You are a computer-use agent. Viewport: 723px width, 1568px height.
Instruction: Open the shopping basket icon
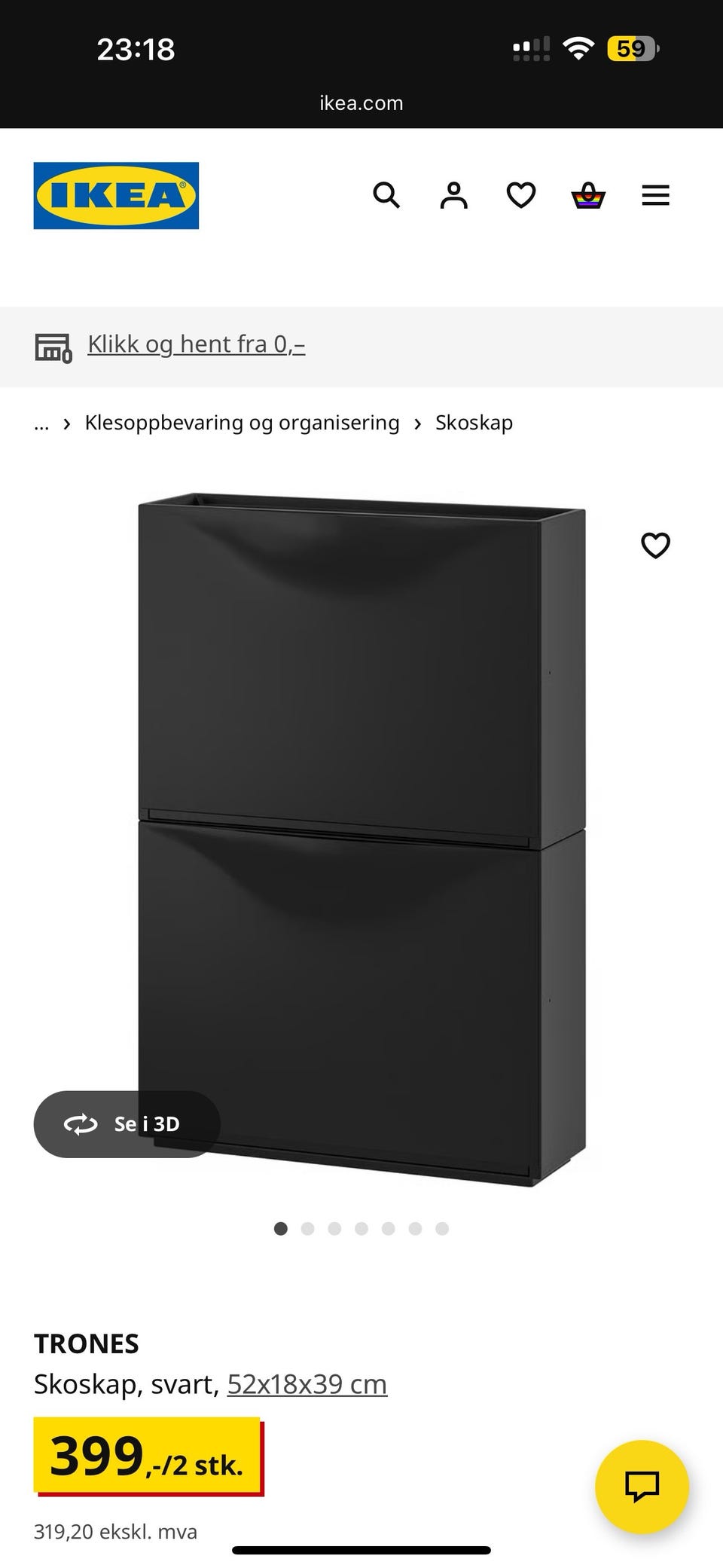tap(588, 195)
